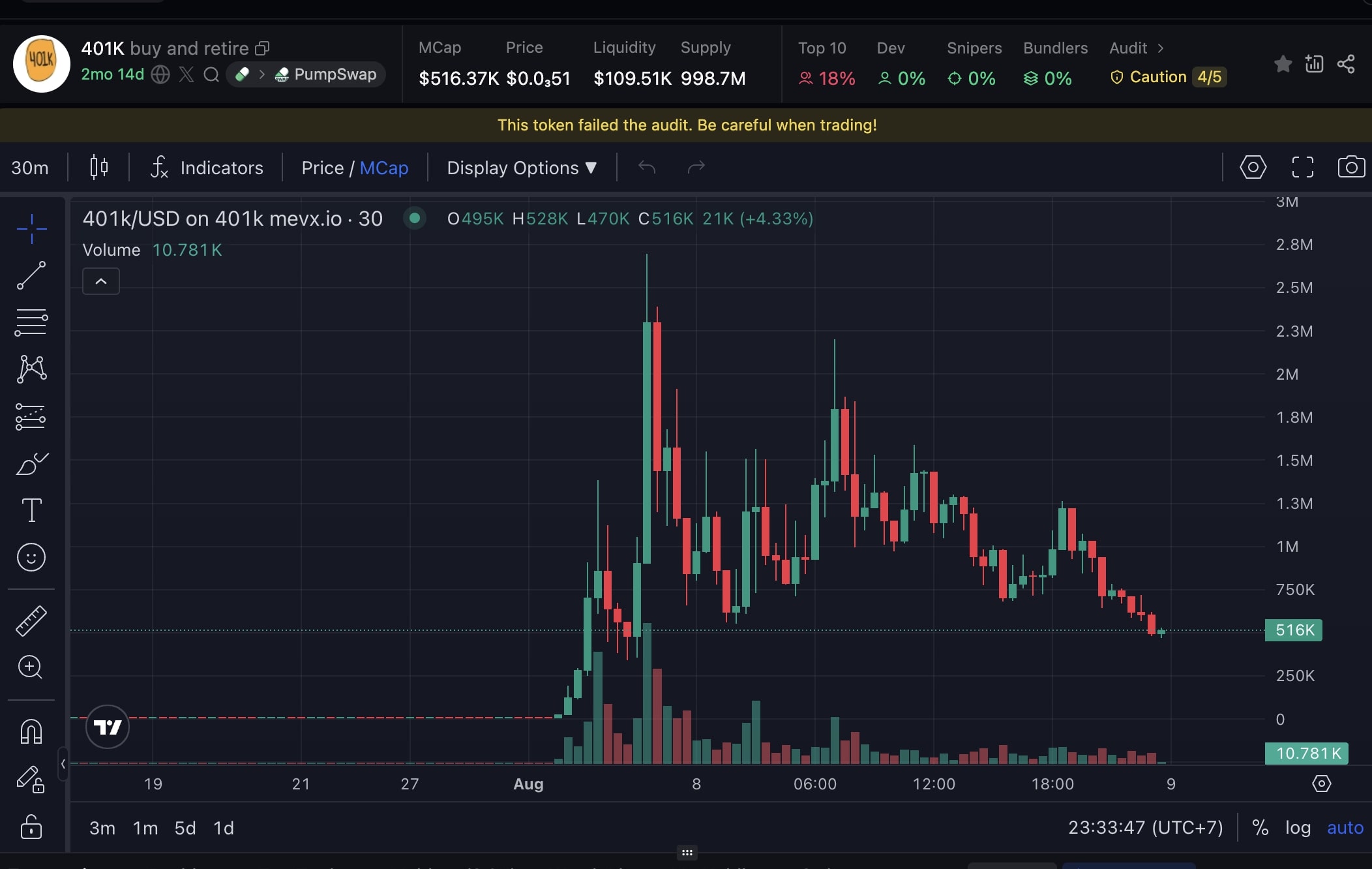Click the Bundlers 0% stat

point(1055,64)
